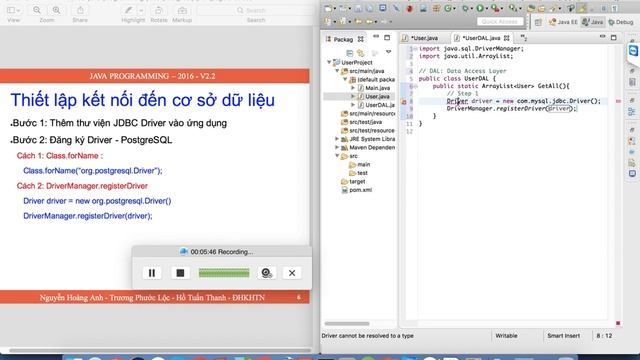This screenshot has width=640, height=360.
Task: Click the green refresh circle toolbar icon
Action: (447, 9)
